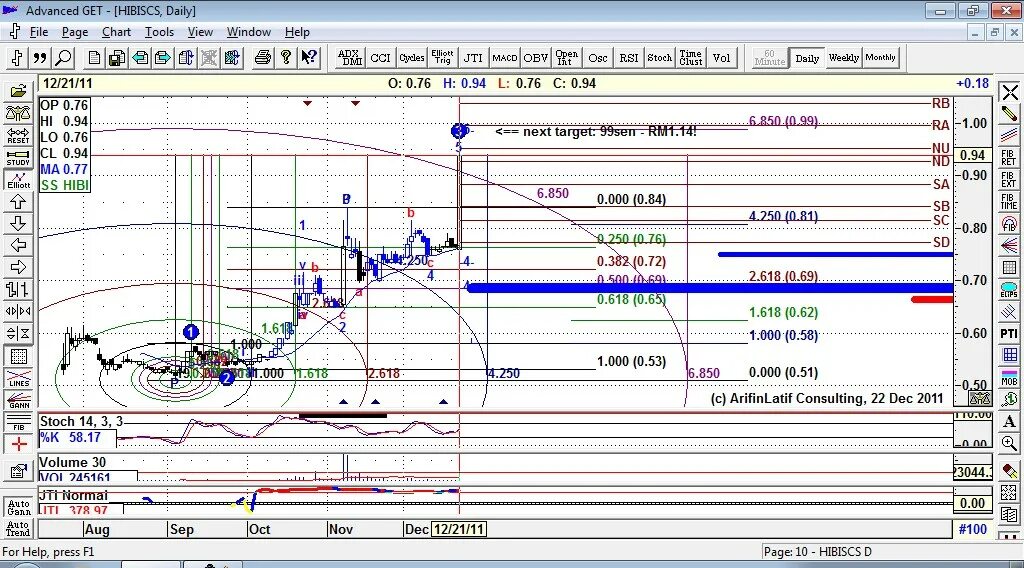The image size is (1024, 568).
Task: Select the FIB RET retracement tool
Action: pyautogui.click(x=1009, y=157)
